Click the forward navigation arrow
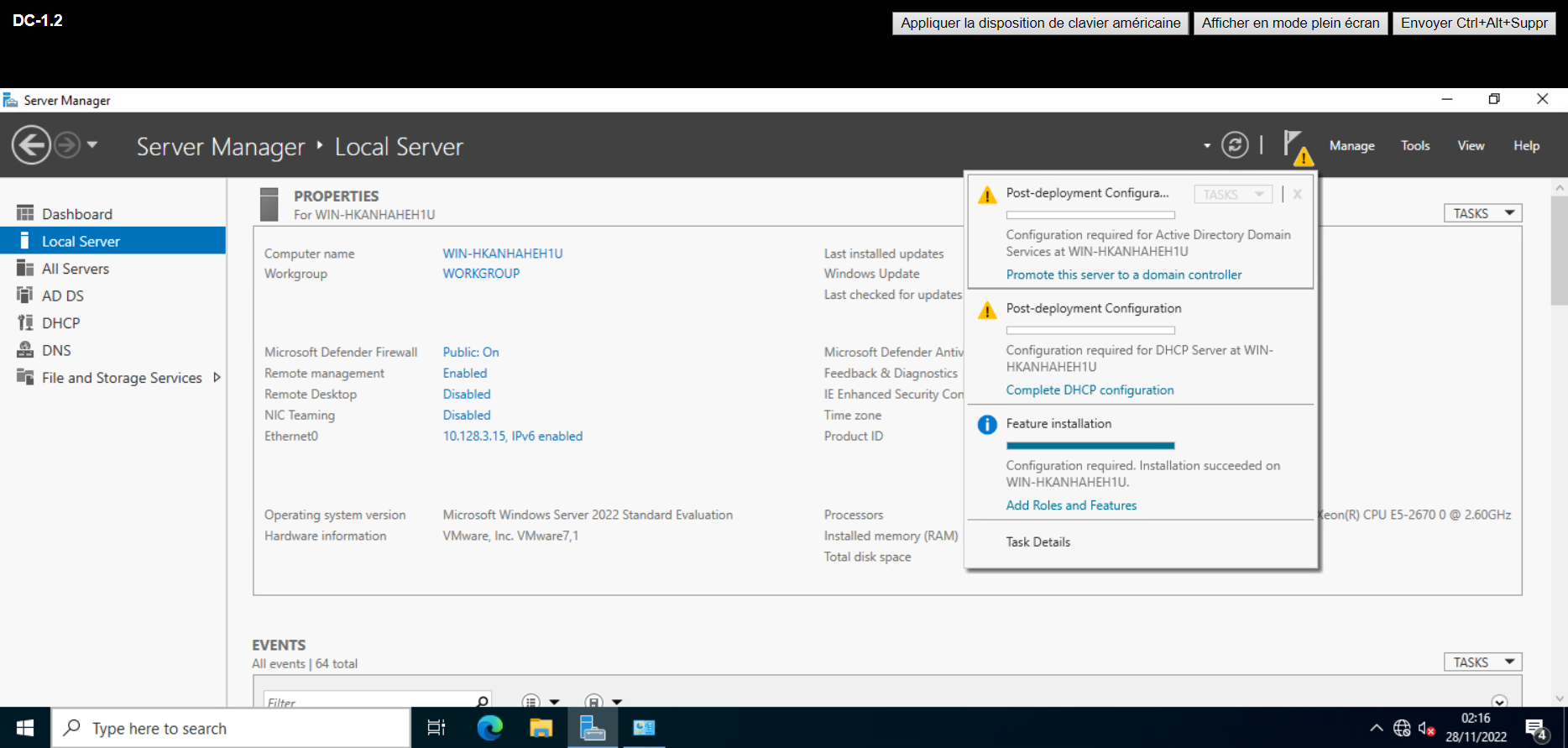Screen dimensions: 1568x748 pyautogui.click(x=67, y=145)
